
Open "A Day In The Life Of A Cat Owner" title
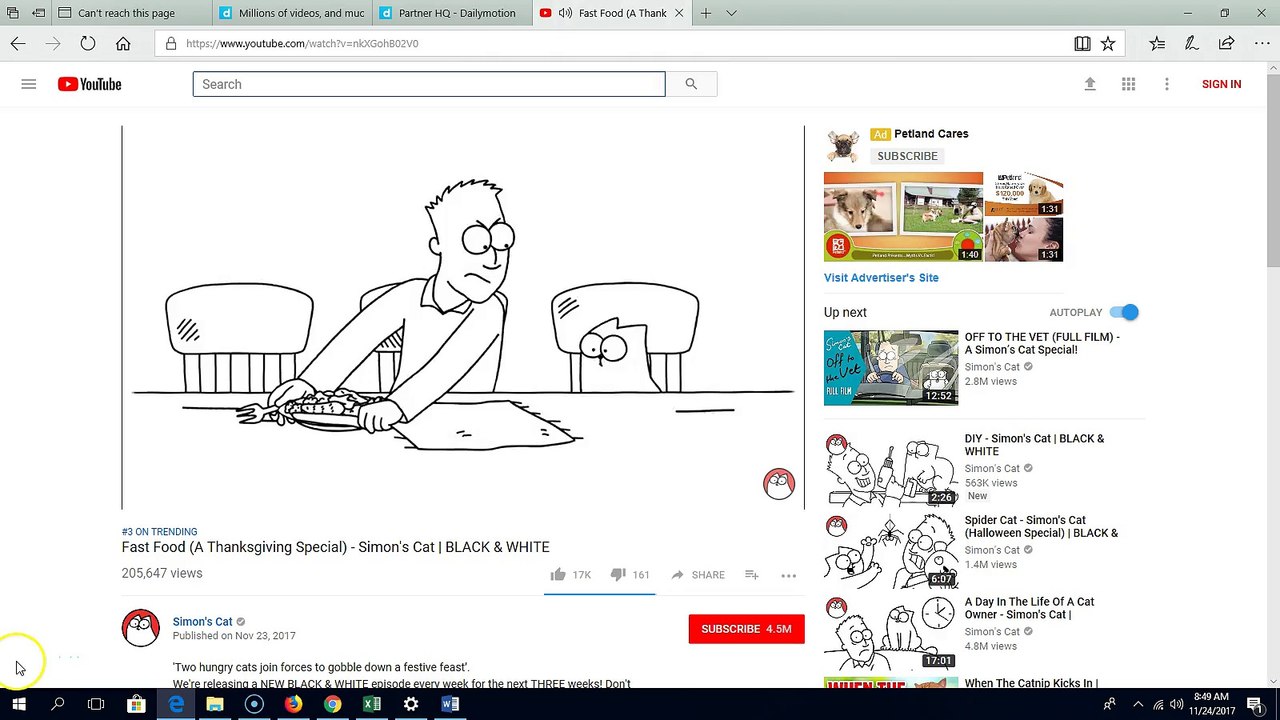click(x=1029, y=608)
